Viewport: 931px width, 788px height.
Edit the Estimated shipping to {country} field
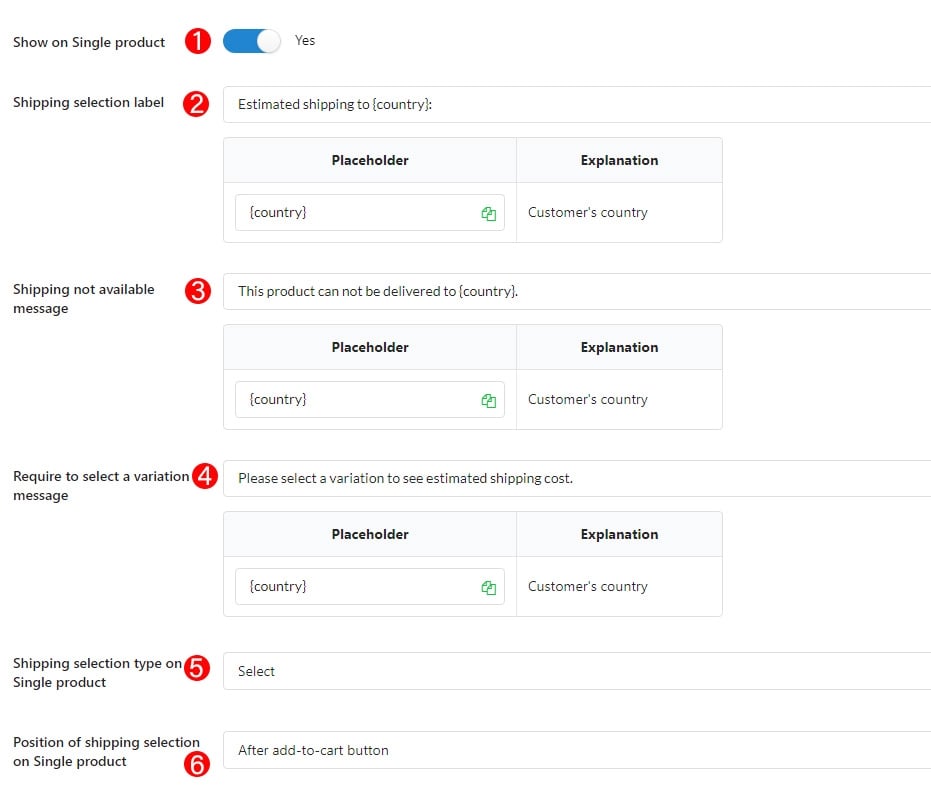pos(577,105)
